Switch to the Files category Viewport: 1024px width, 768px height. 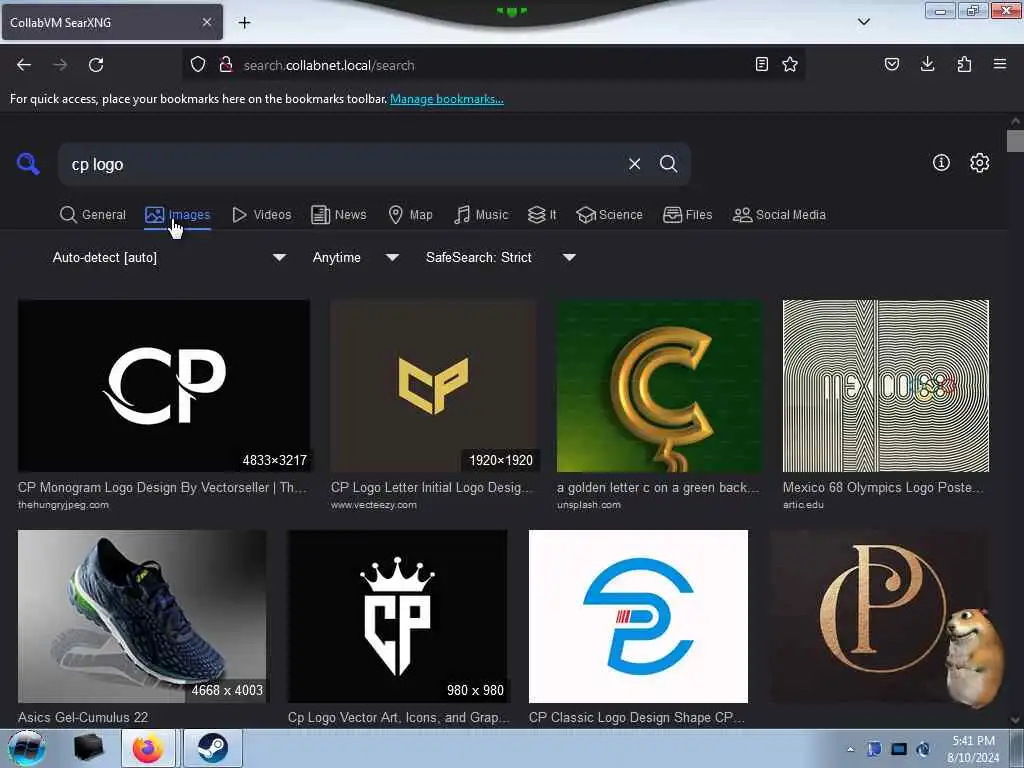688,215
